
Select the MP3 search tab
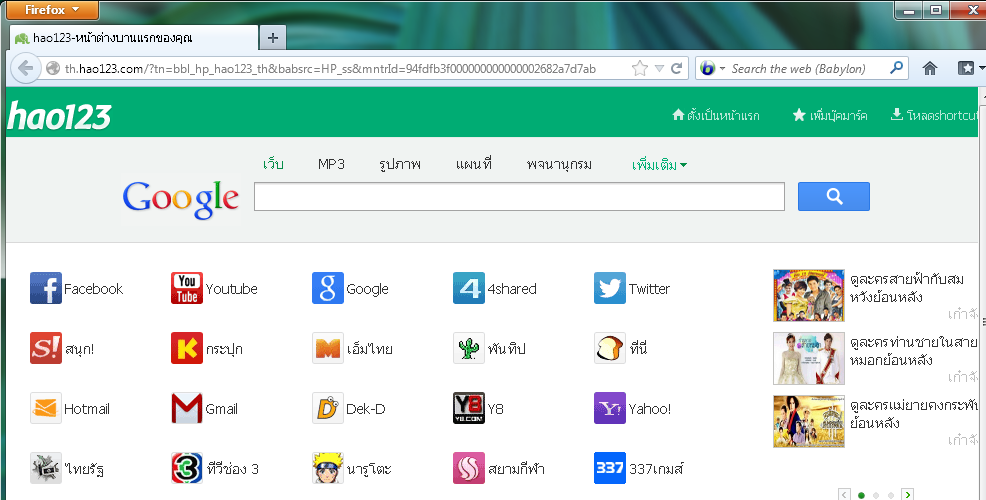331,164
